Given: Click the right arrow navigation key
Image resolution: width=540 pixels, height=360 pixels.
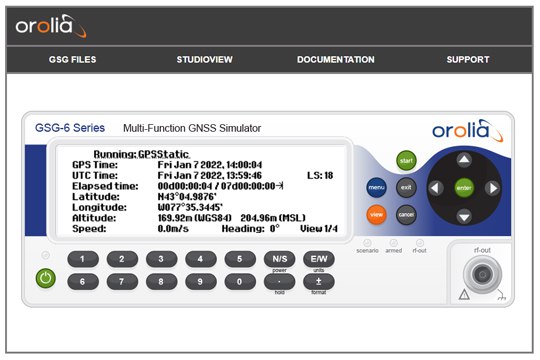Looking at the screenshot, I should point(493,188).
